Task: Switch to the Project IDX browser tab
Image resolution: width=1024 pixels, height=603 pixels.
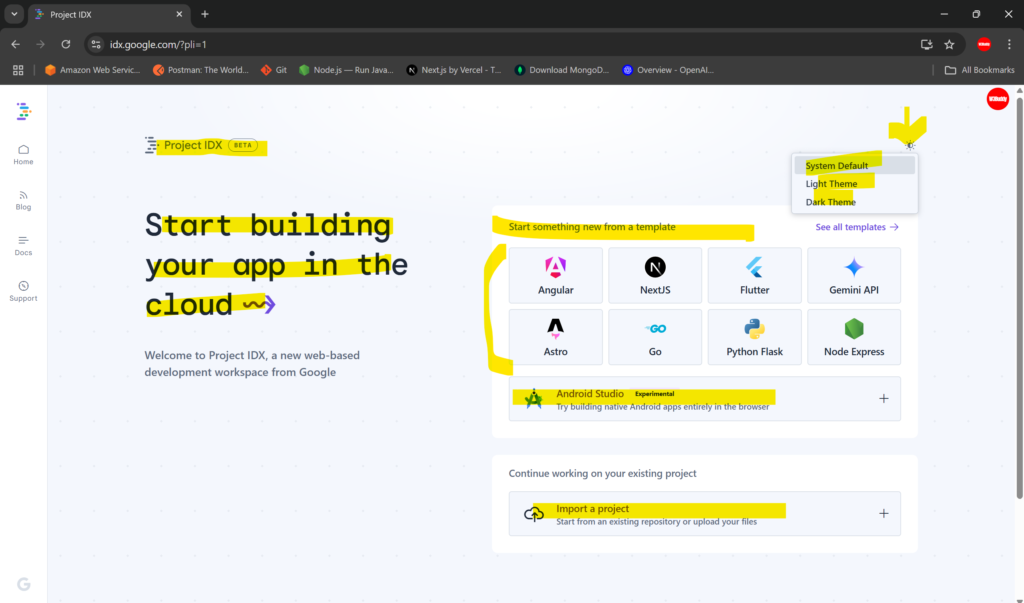Action: click(110, 14)
